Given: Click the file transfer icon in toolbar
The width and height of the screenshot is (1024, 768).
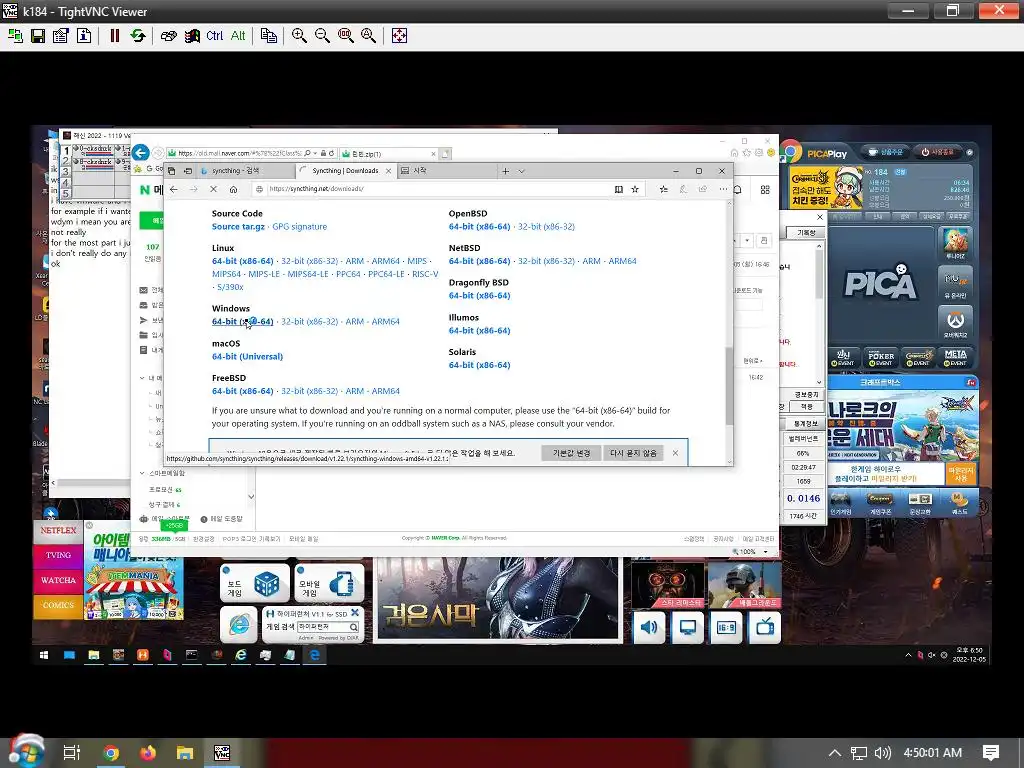Looking at the screenshot, I should point(268,36).
